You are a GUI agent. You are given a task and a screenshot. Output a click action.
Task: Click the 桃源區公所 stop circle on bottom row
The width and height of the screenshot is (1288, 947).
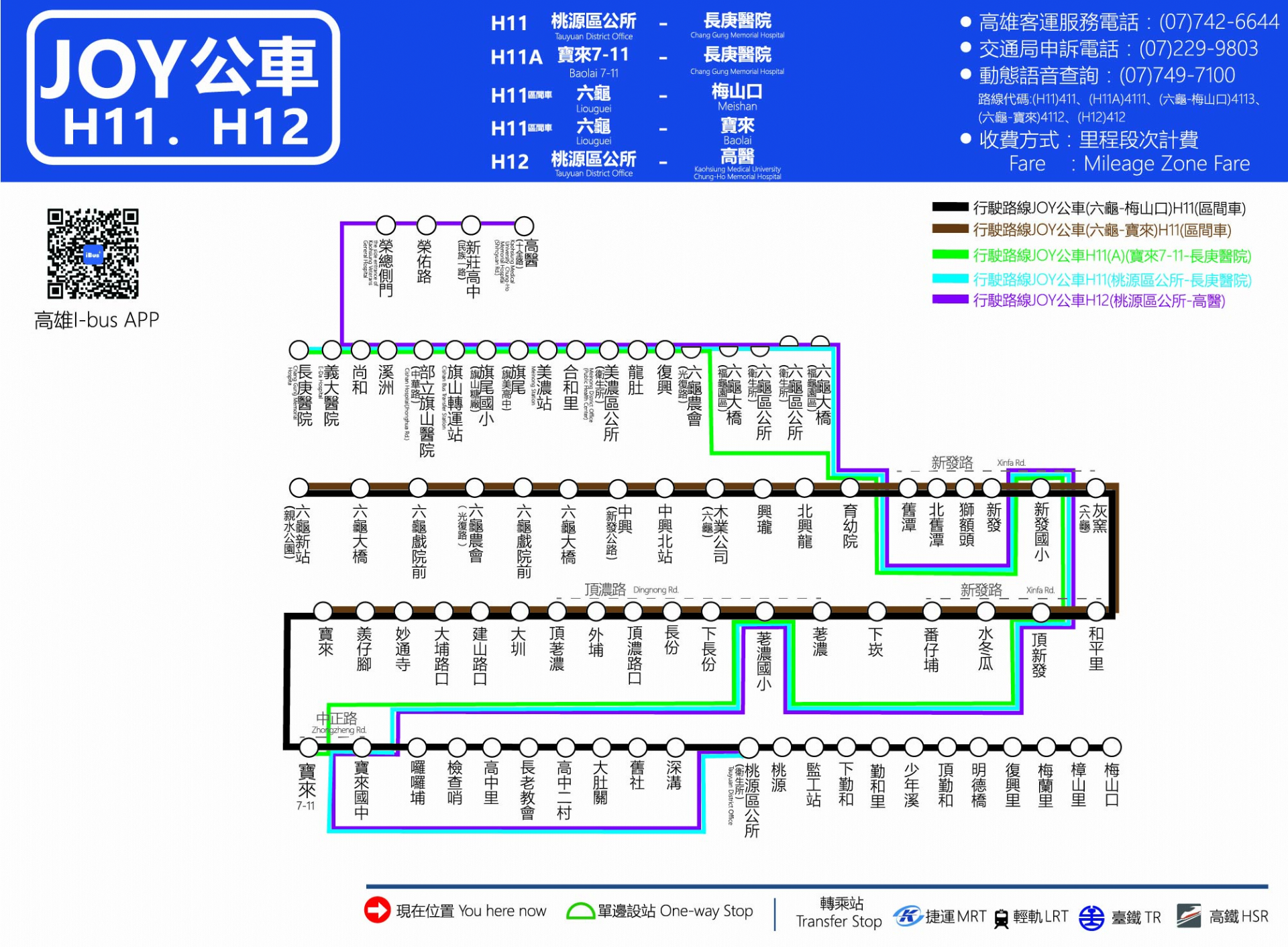coord(749,747)
